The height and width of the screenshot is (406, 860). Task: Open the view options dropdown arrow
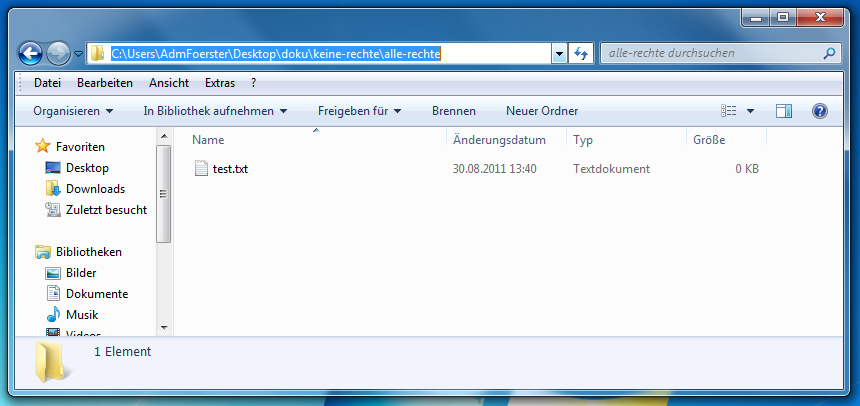[x=750, y=111]
